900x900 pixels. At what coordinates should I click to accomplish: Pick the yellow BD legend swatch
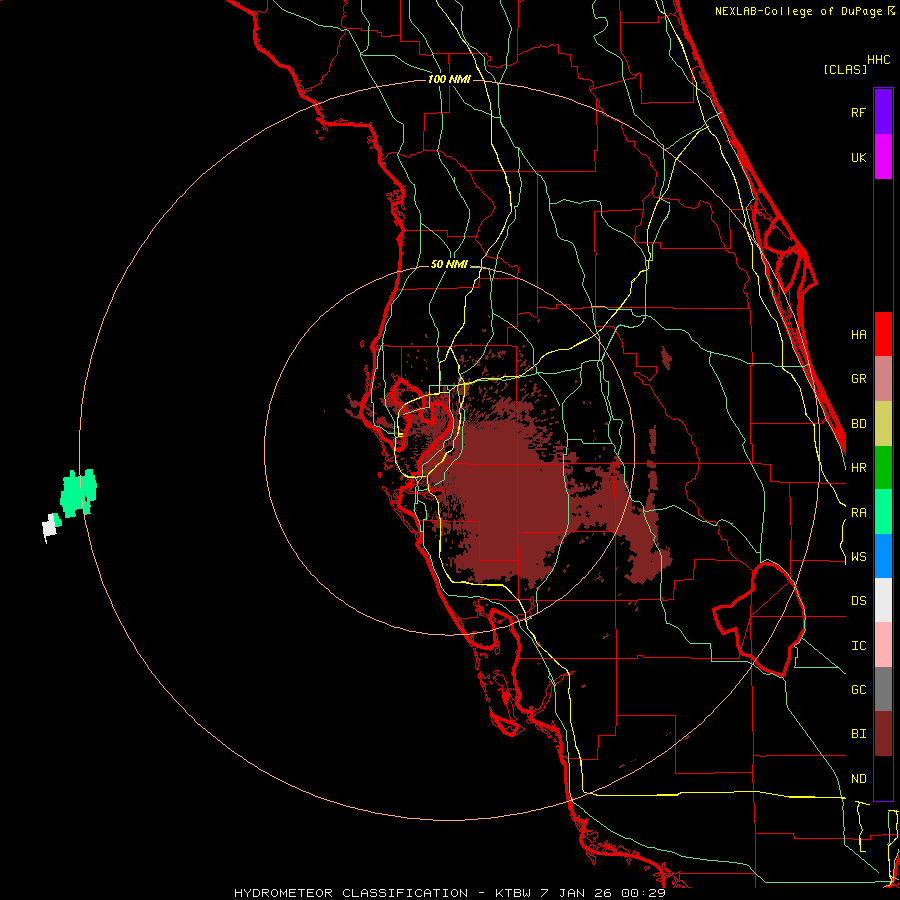pos(883,424)
